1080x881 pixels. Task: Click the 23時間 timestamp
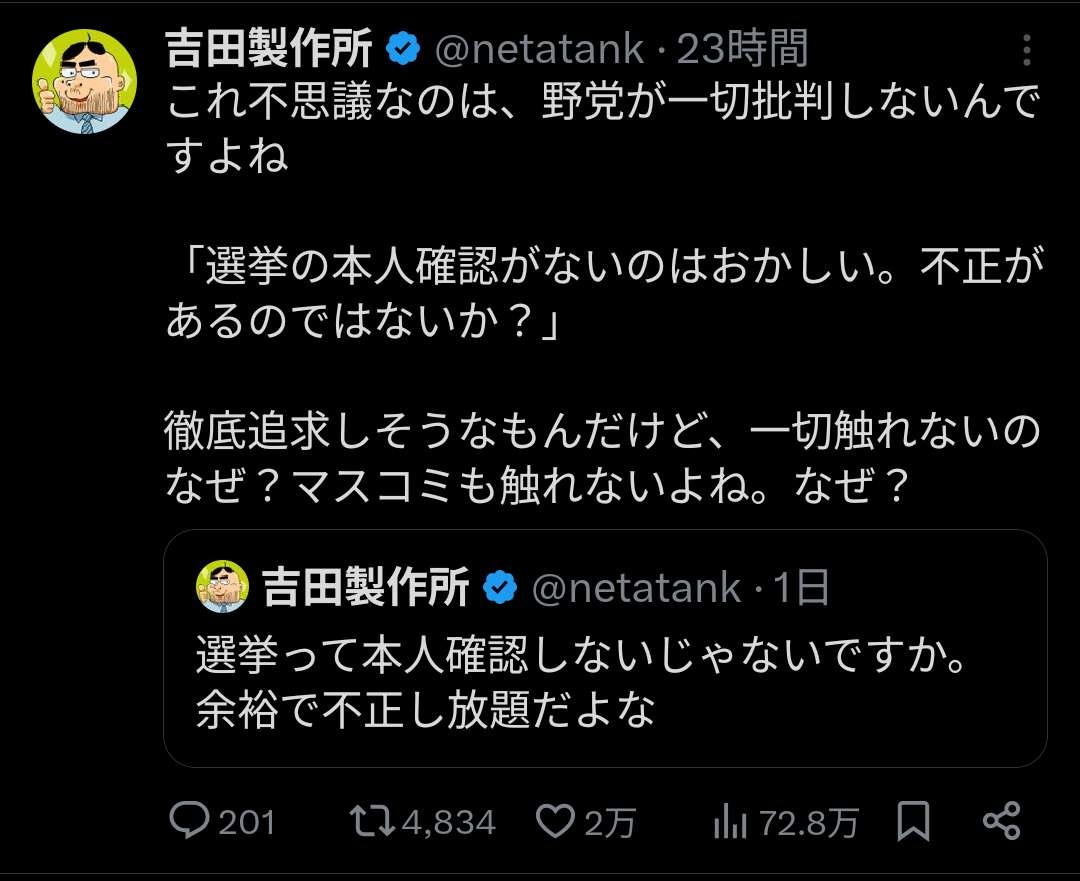(x=742, y=48)
